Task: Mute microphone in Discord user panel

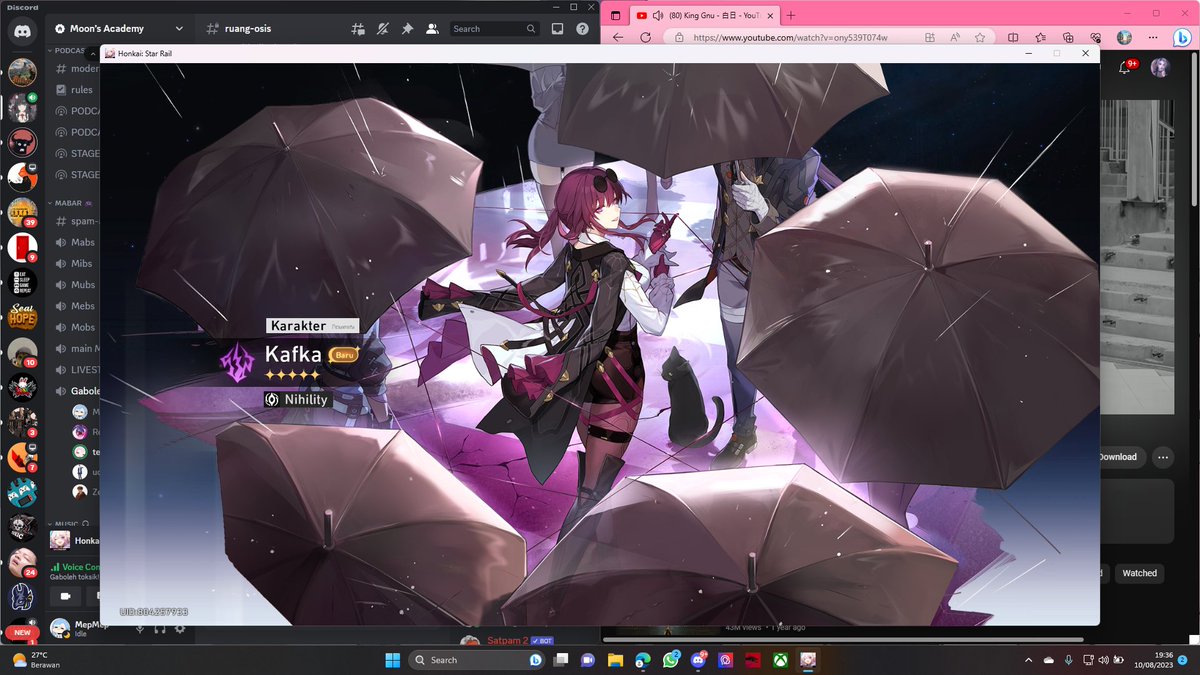Action: click(139, 628)
